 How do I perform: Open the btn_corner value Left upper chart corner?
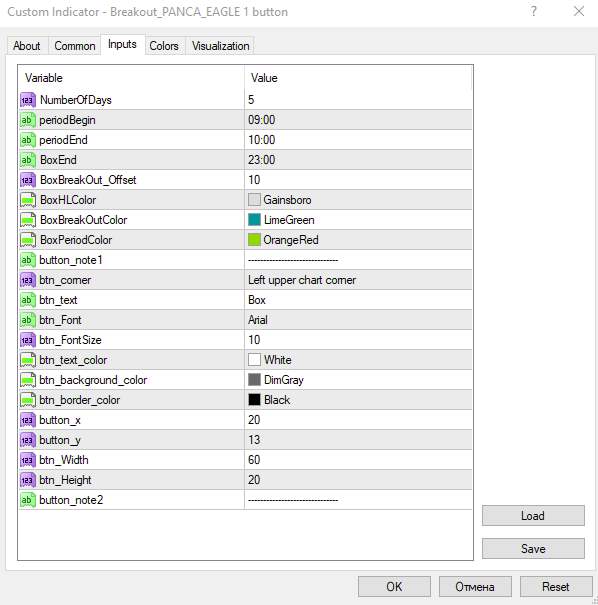point(358,280)
